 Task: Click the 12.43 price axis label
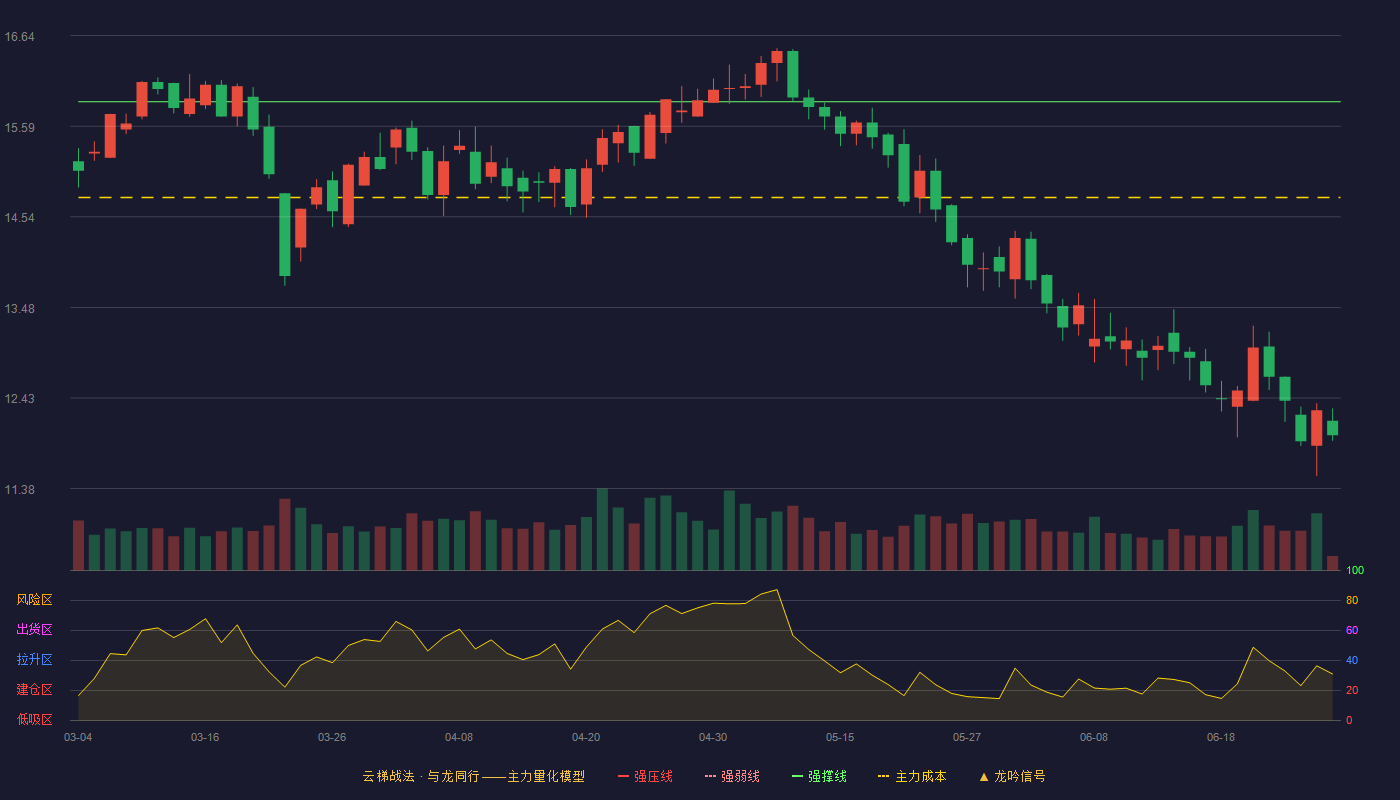(x=19, y=399)
